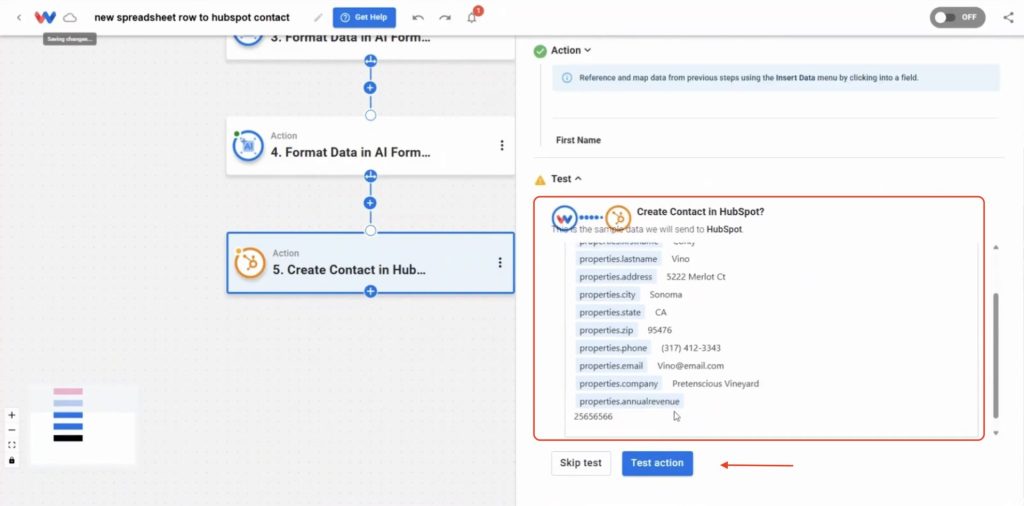Click the properties.city tag
The height and width of the screenshot is (506, 1024).
click(x=607, y=294)
